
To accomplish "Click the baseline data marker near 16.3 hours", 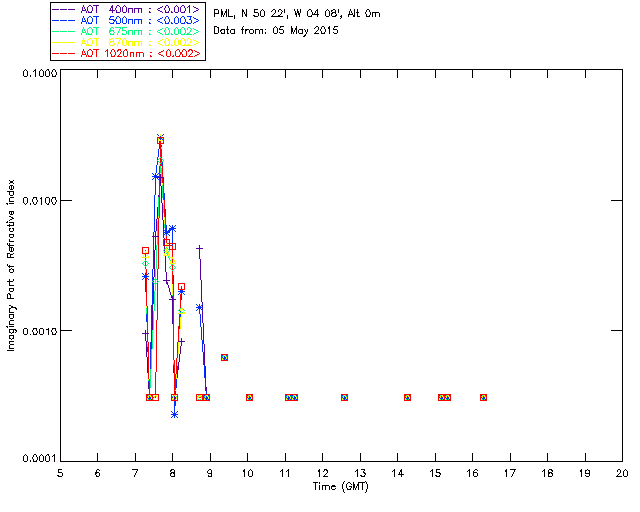I will (483, 398).
